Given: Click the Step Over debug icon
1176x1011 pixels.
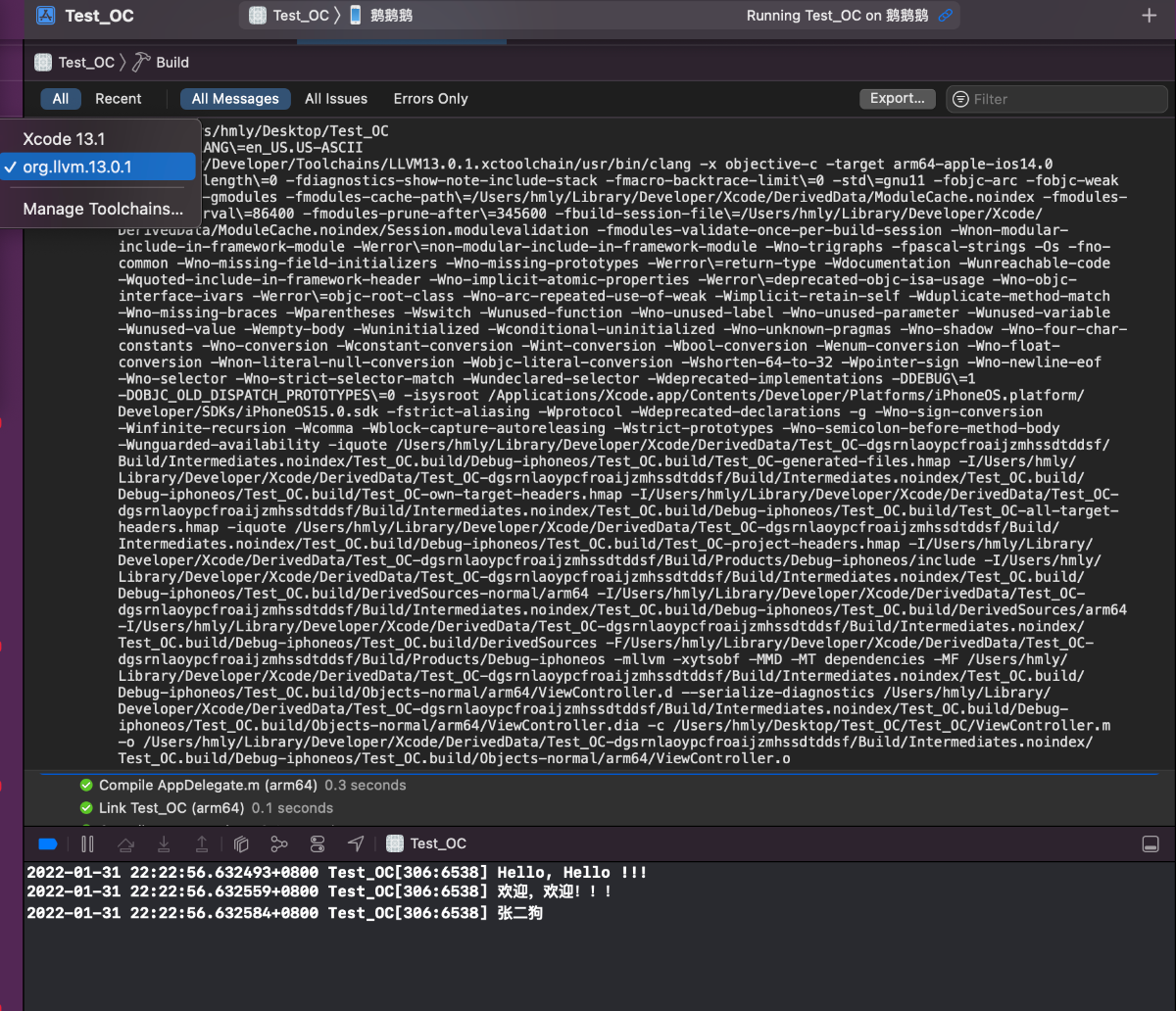Looking at the screenshot, I should 125,843.
